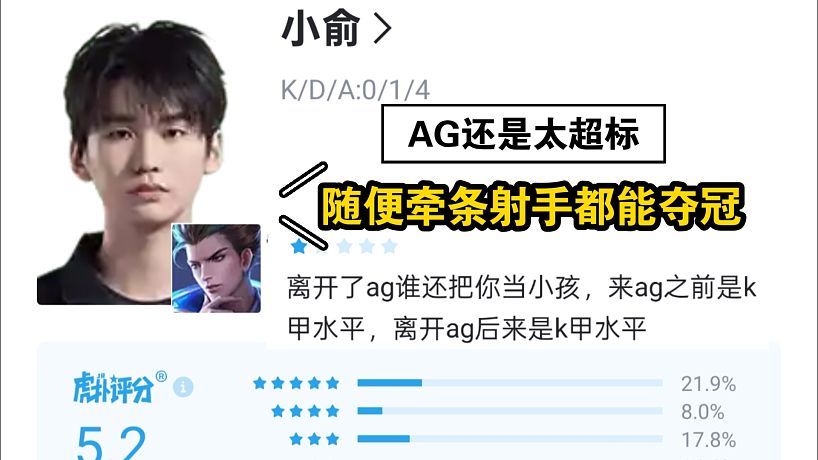Viewport: 818px width, 460px height.
Task: Select the four-star row icons
Action: (x=305, y=411)
